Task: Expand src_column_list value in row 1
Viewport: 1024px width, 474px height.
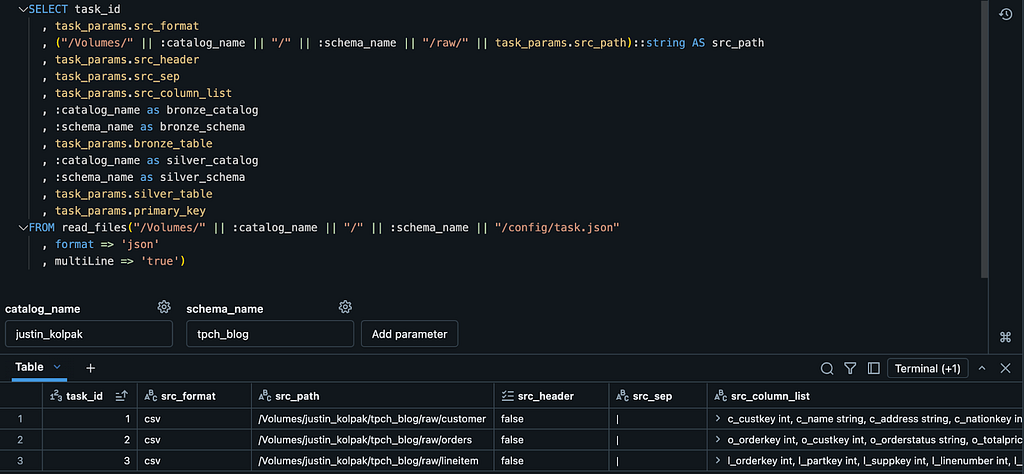Action: coord(717,418)
